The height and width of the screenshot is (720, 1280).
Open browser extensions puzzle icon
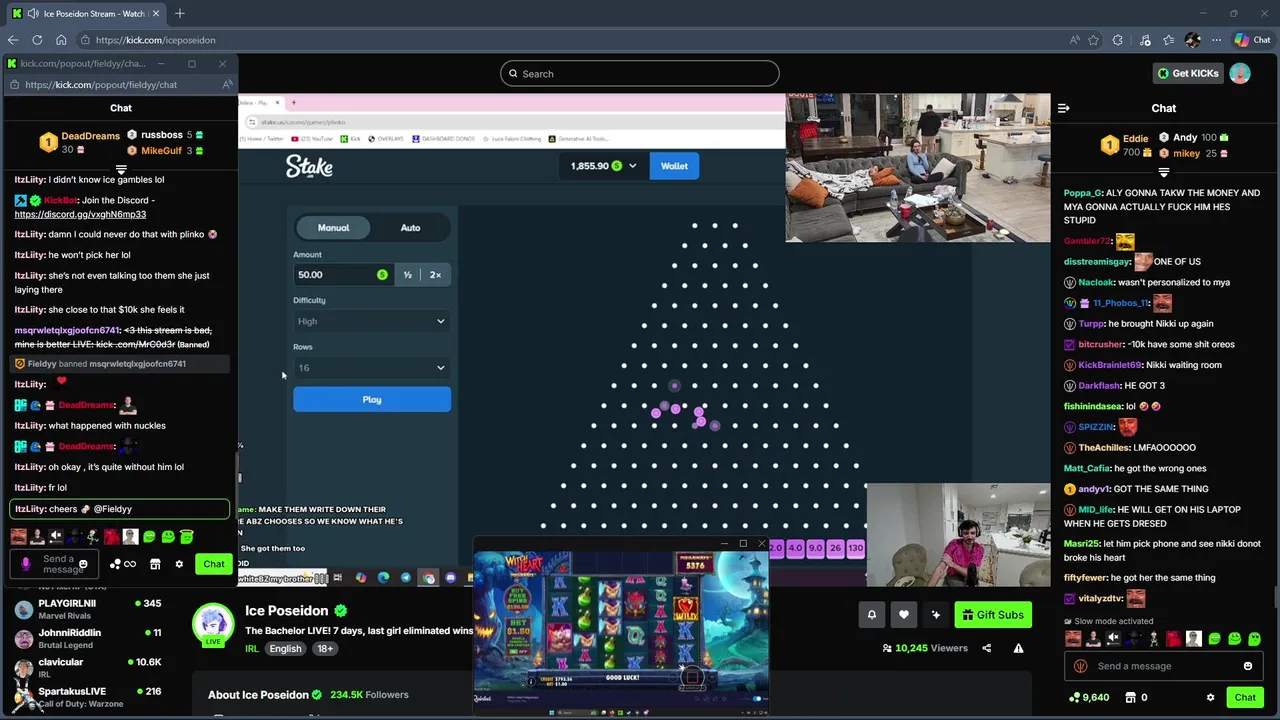pos(1118,40)
